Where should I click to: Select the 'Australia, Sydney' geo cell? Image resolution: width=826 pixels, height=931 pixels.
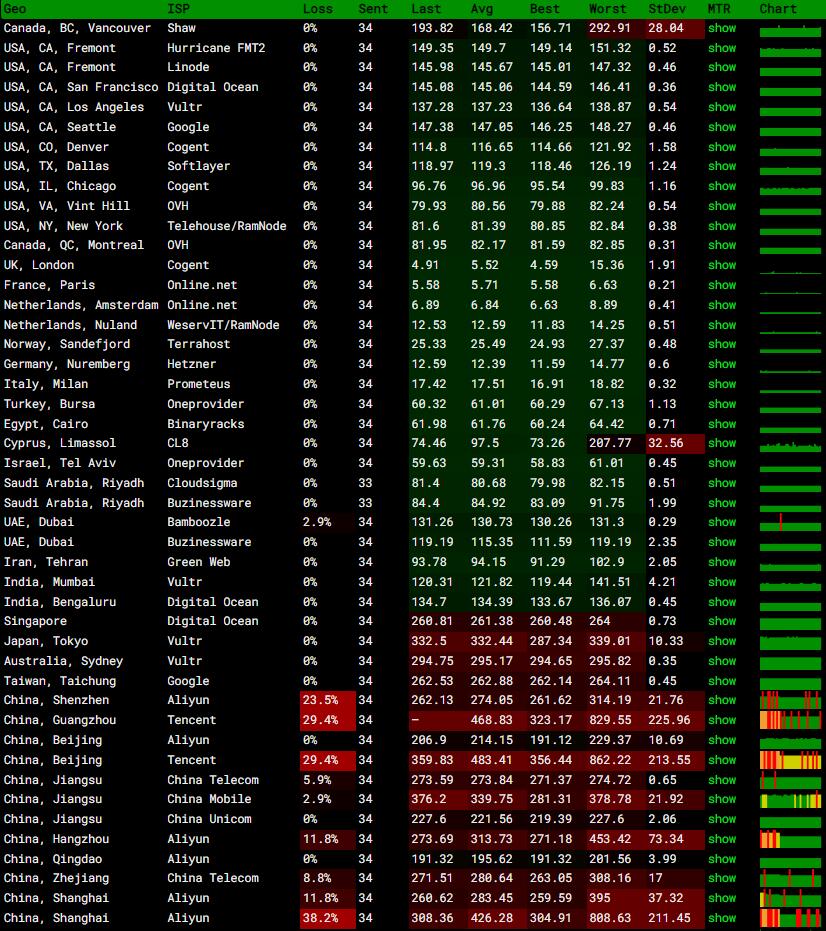(x=64, y=661)
